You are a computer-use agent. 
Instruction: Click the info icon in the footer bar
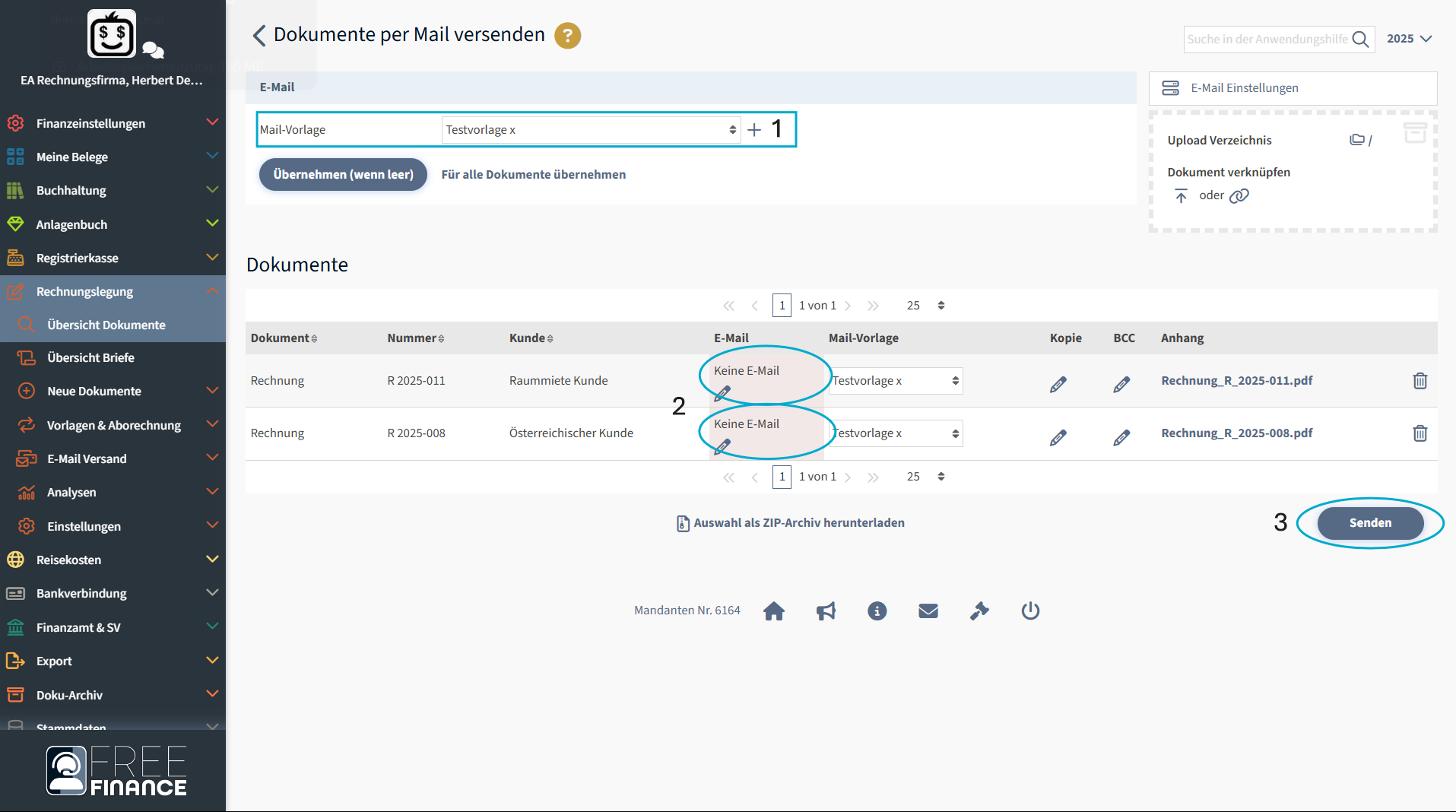click(x=877, y=611)
